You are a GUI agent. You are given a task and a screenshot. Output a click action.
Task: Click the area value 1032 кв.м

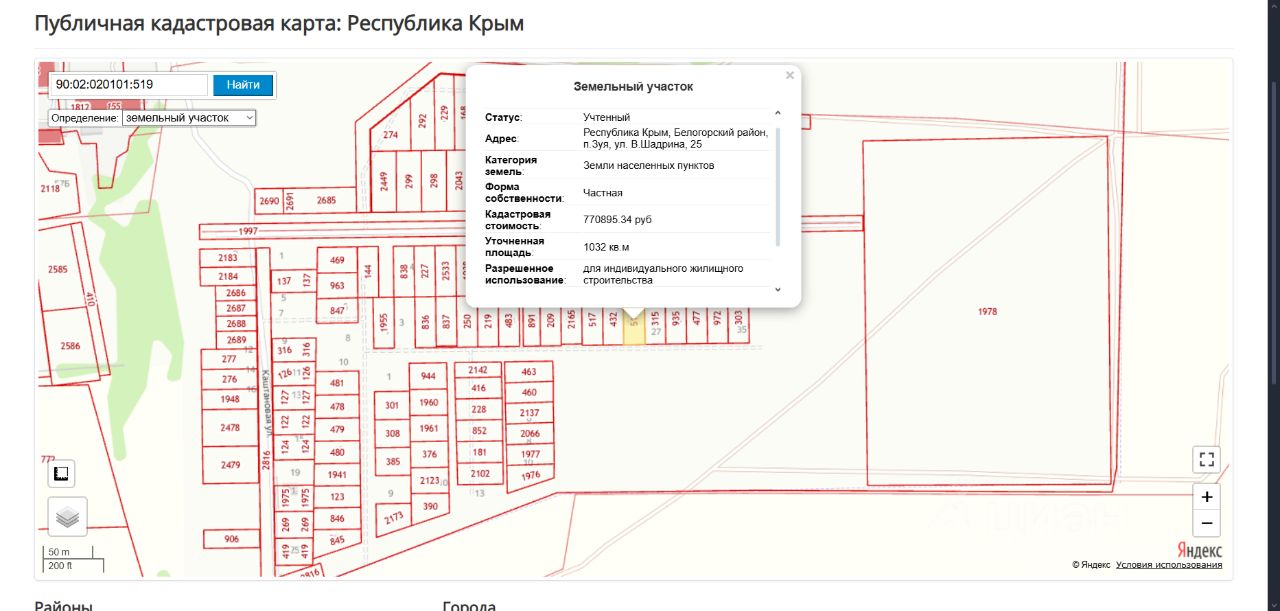606,247
